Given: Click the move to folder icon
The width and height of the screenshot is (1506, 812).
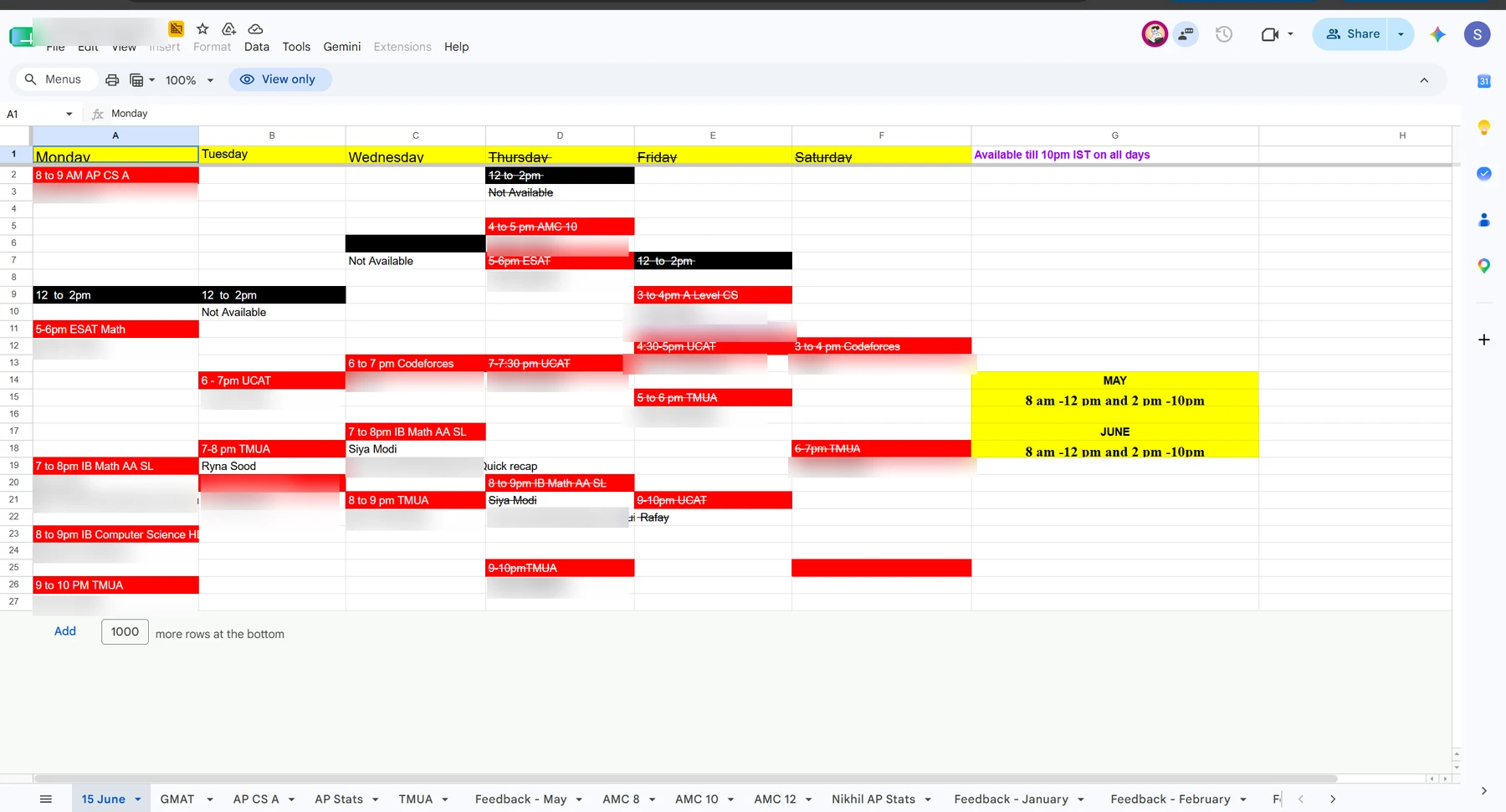Looking at the screenshot, I should (228, 29).
